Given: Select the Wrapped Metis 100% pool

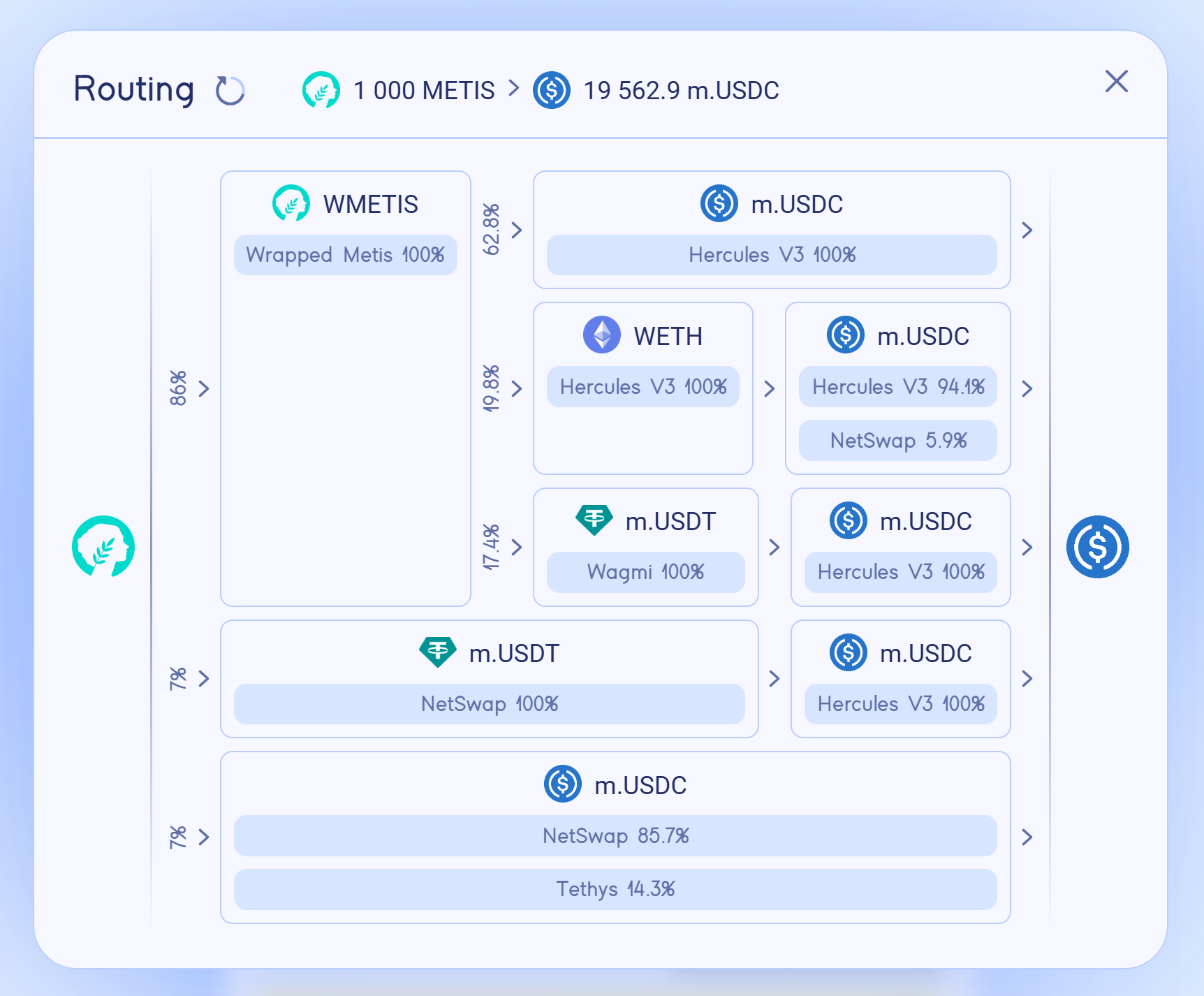Looking at the screenshot, I should click(x=345, y=255).
